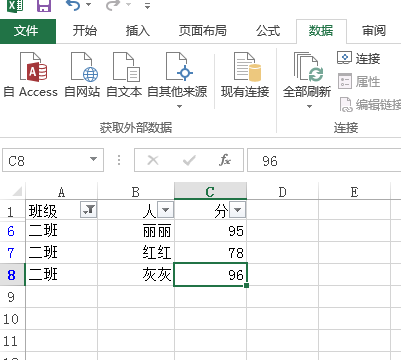Click the 属性 properties button
The height and width of the screenshot is (360, 401).
(359, 82)
